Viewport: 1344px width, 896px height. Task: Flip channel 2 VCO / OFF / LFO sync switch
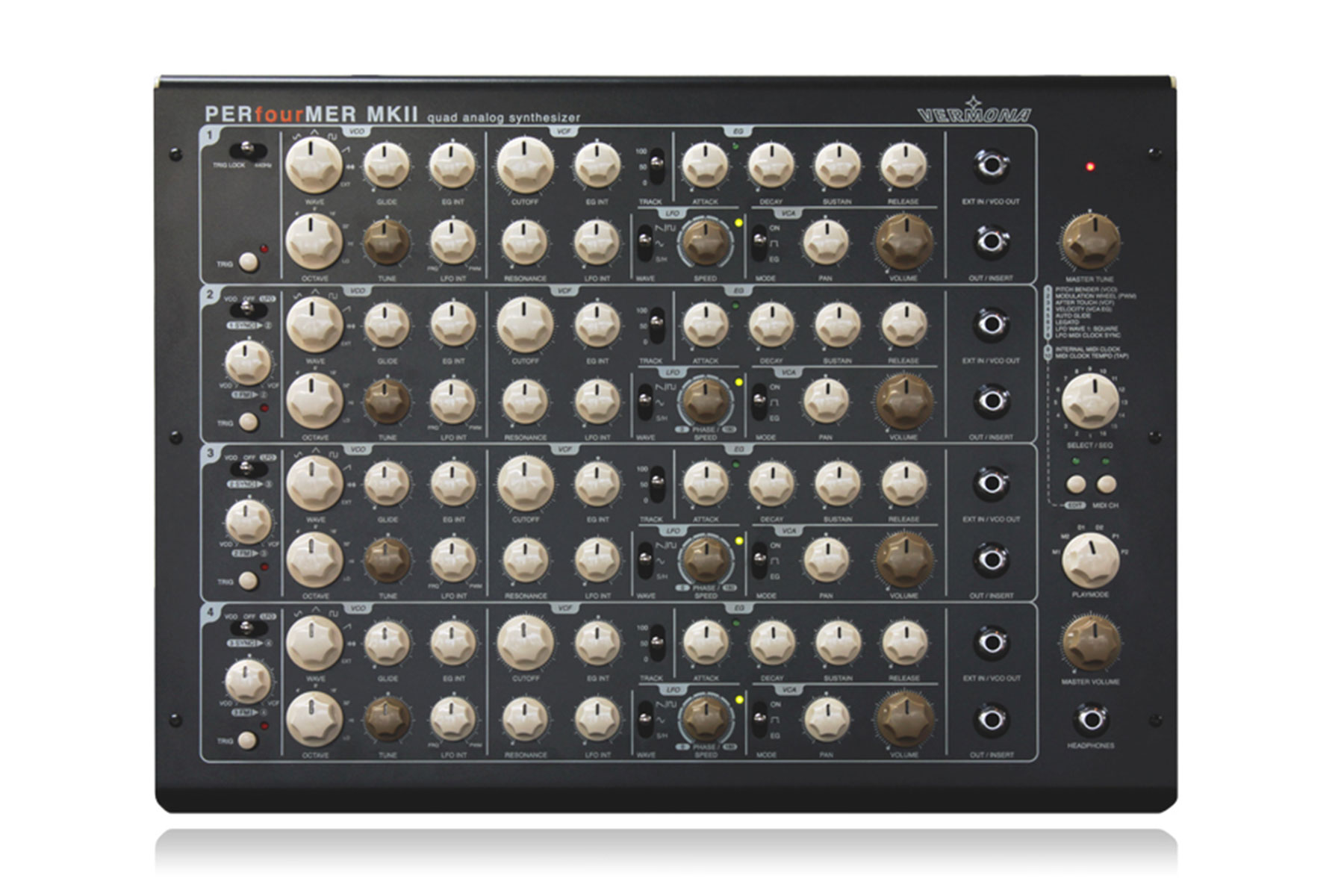[248, 309]
